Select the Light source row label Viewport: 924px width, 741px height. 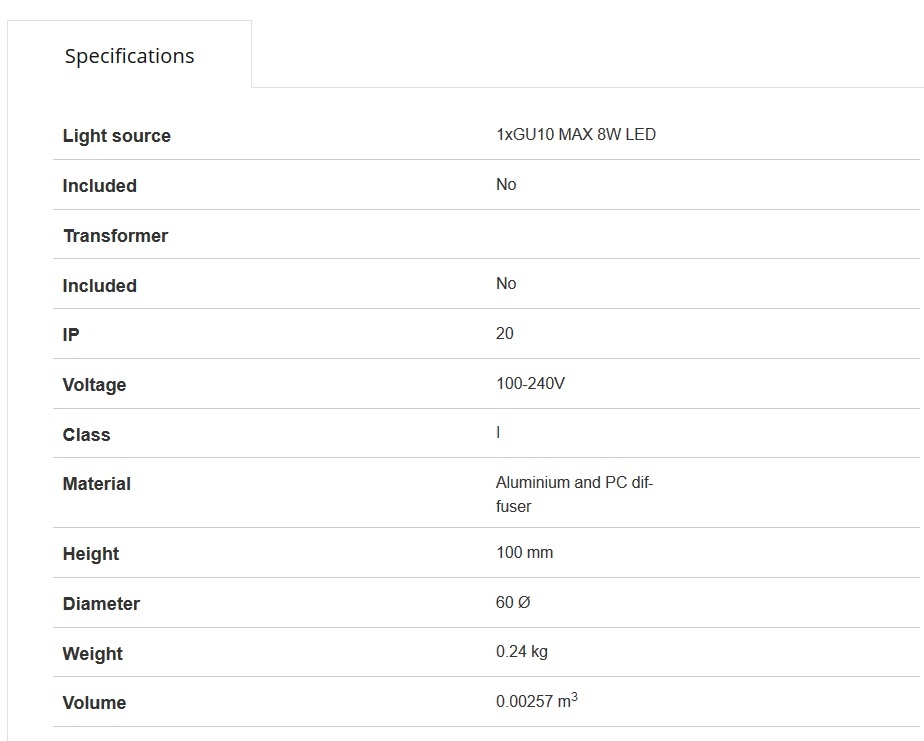[117, 136]
